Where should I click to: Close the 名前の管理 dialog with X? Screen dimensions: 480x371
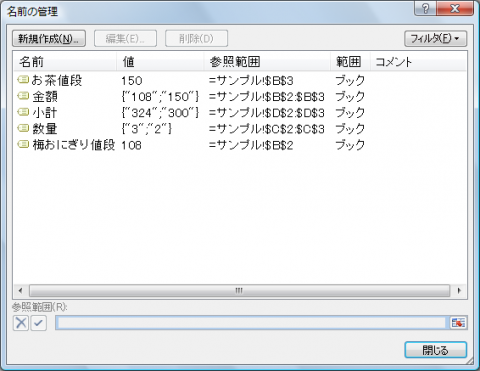coord(455,8)
